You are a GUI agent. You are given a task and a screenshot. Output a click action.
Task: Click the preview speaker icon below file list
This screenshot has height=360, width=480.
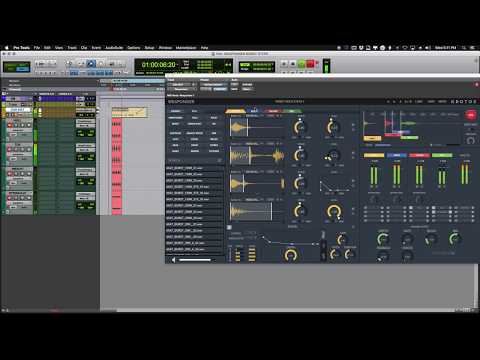(173, 260)
